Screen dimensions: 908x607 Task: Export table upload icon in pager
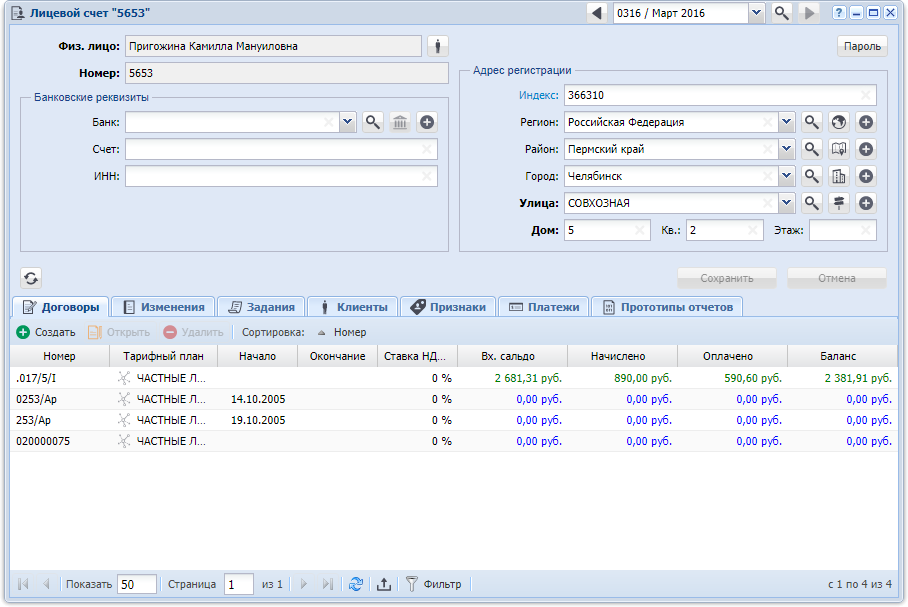point(383,584)
